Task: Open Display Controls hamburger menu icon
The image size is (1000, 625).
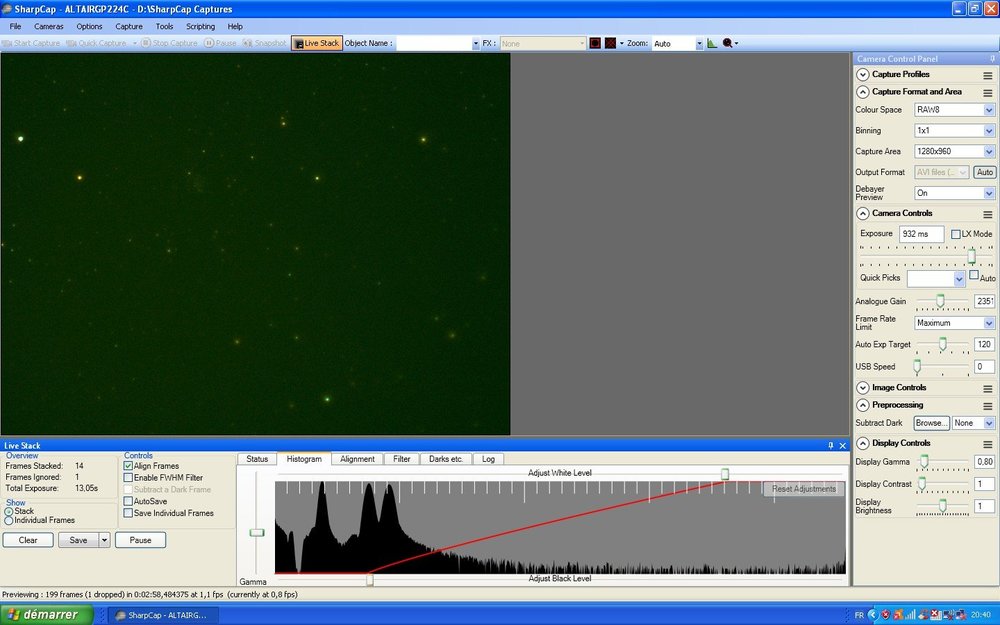Action: pyautogui.click(x=987, y=443)
